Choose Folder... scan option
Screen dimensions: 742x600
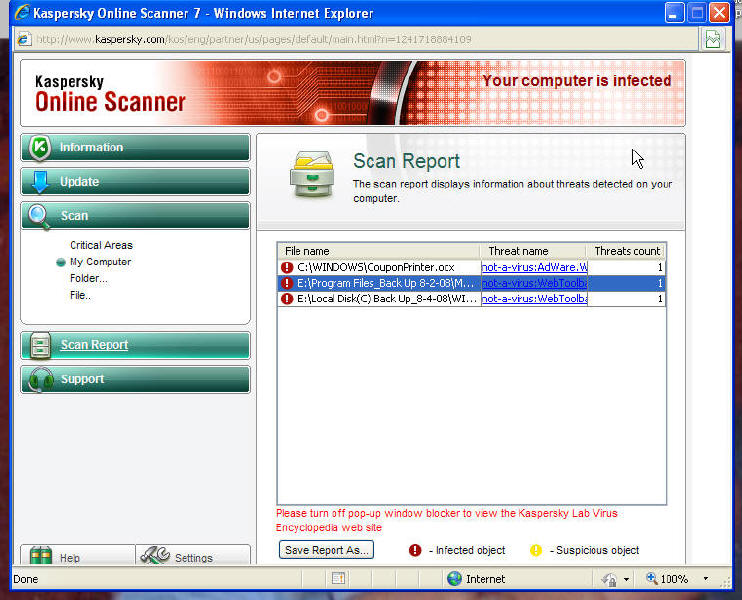88,278
